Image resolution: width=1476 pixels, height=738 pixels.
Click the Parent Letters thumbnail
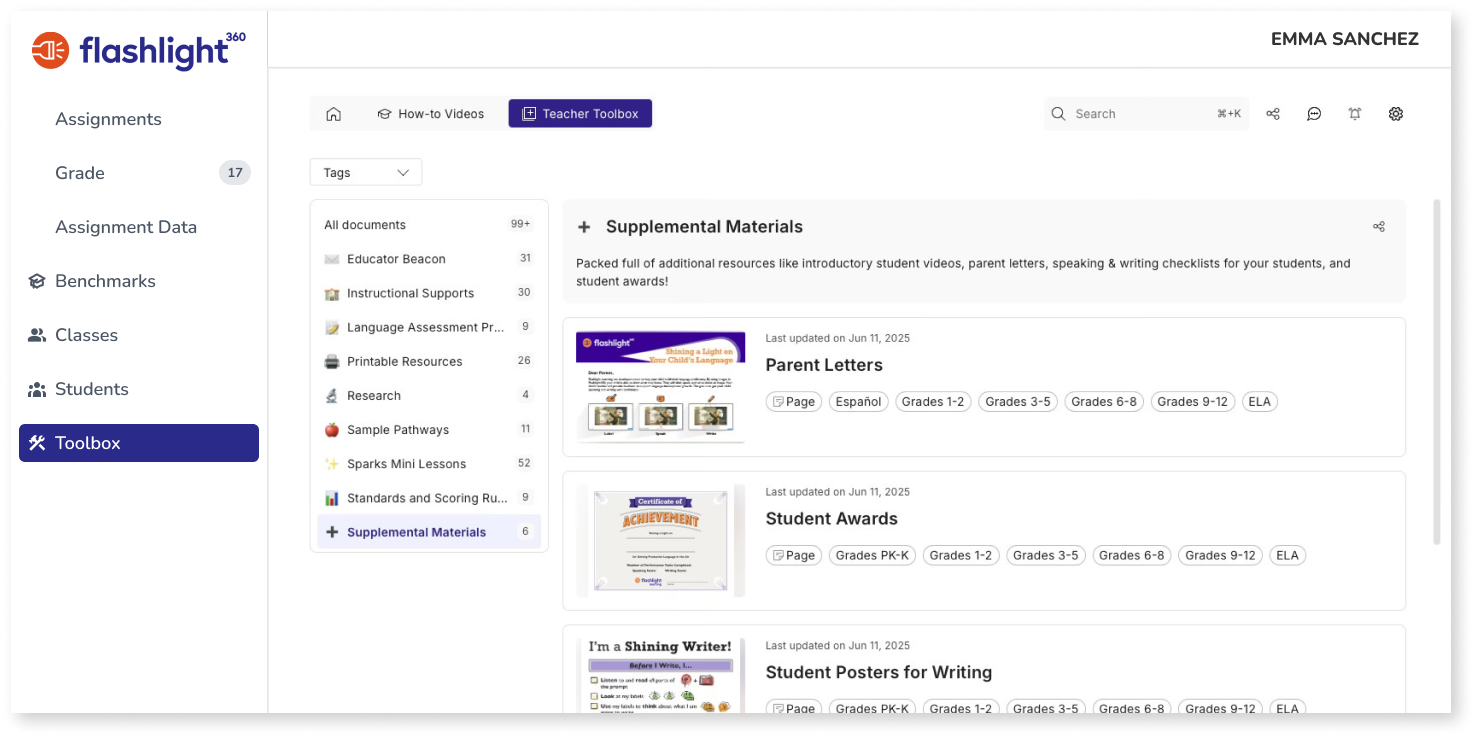[660, 387]
